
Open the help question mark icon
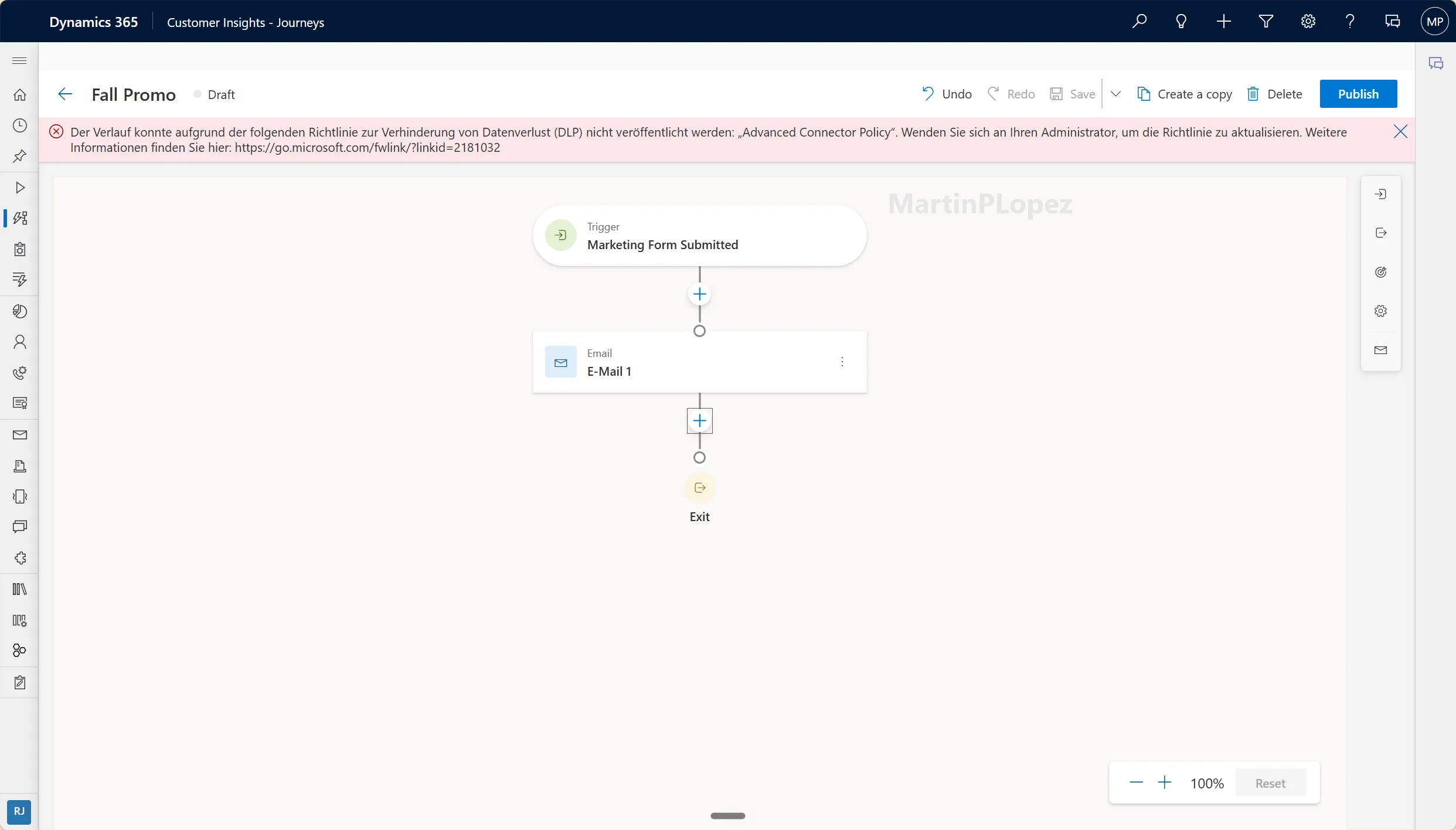[x=1350, y=22]
